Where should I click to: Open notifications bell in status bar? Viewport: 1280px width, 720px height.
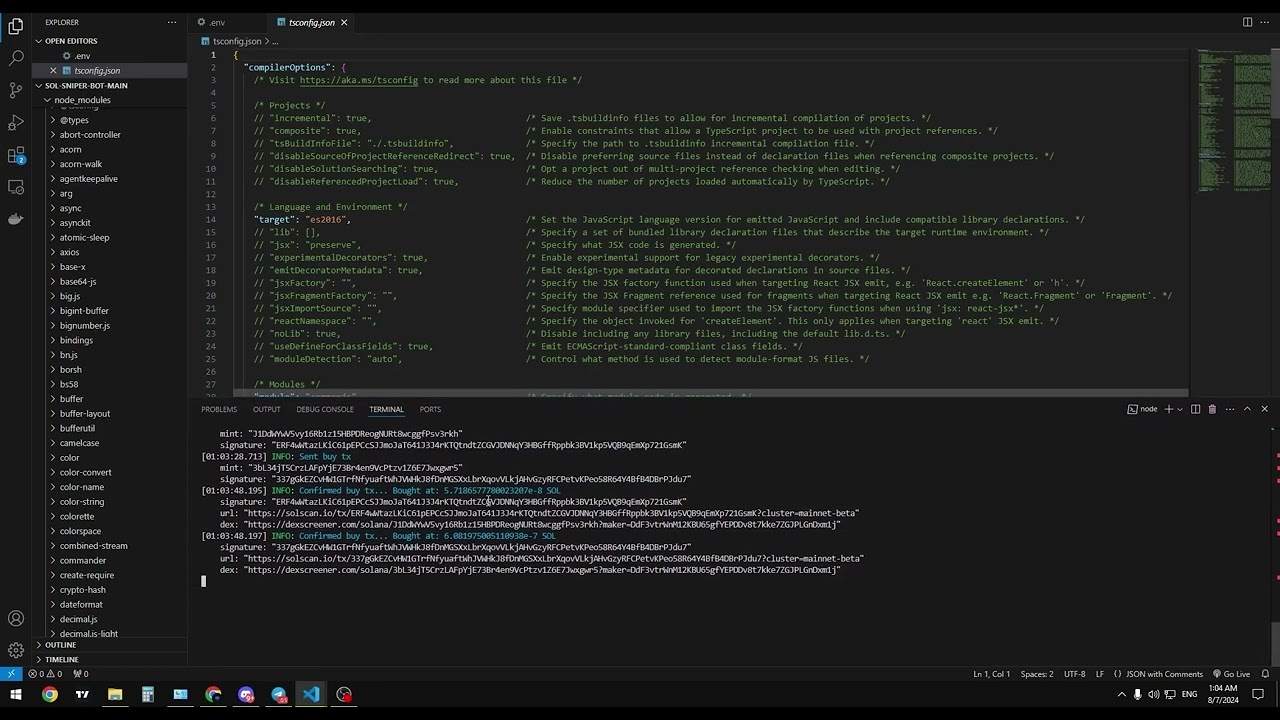1265,674
